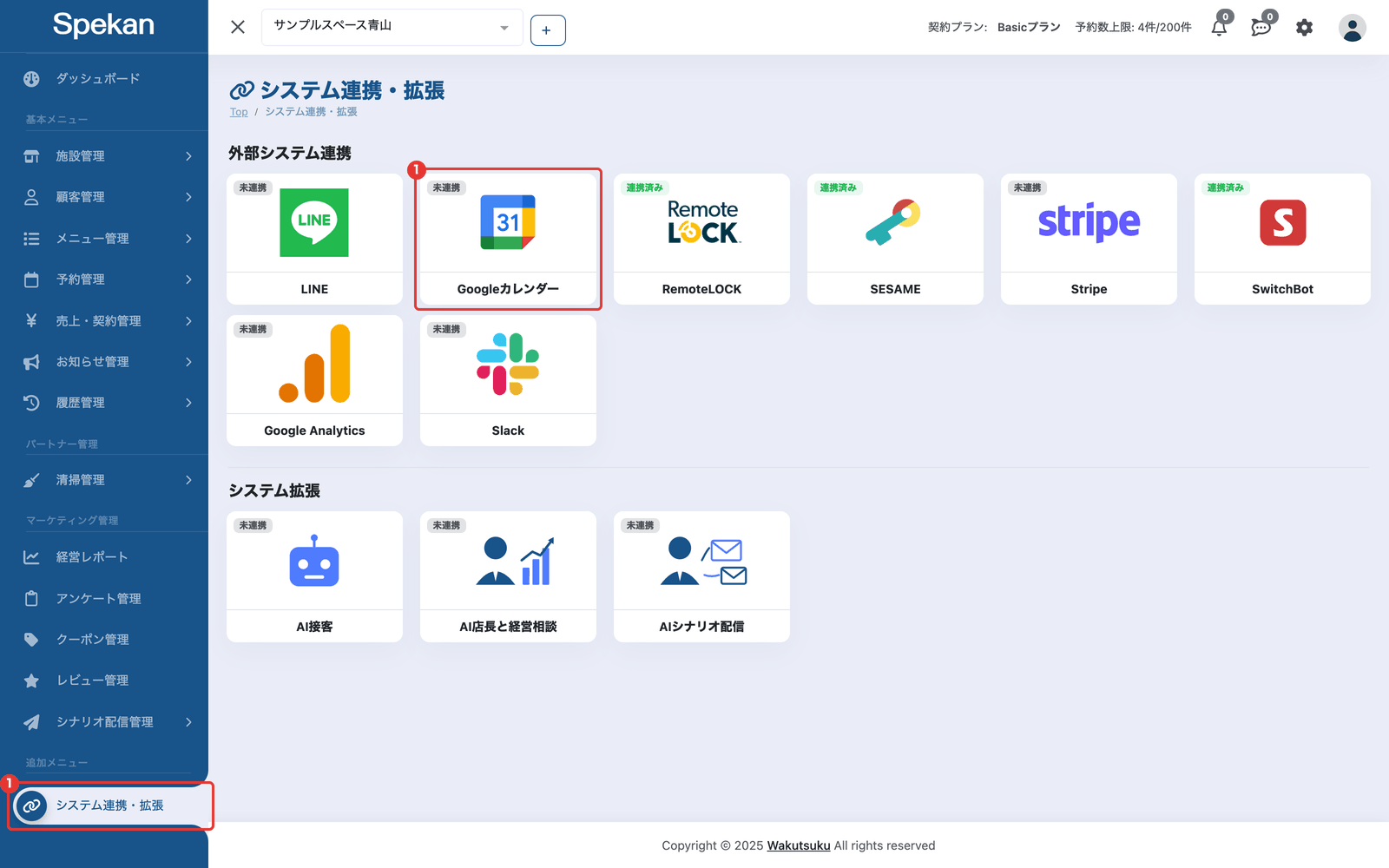This screenshot has height=868, width=1389.
Task: Select the SESAME key icon
Action: 893,222
